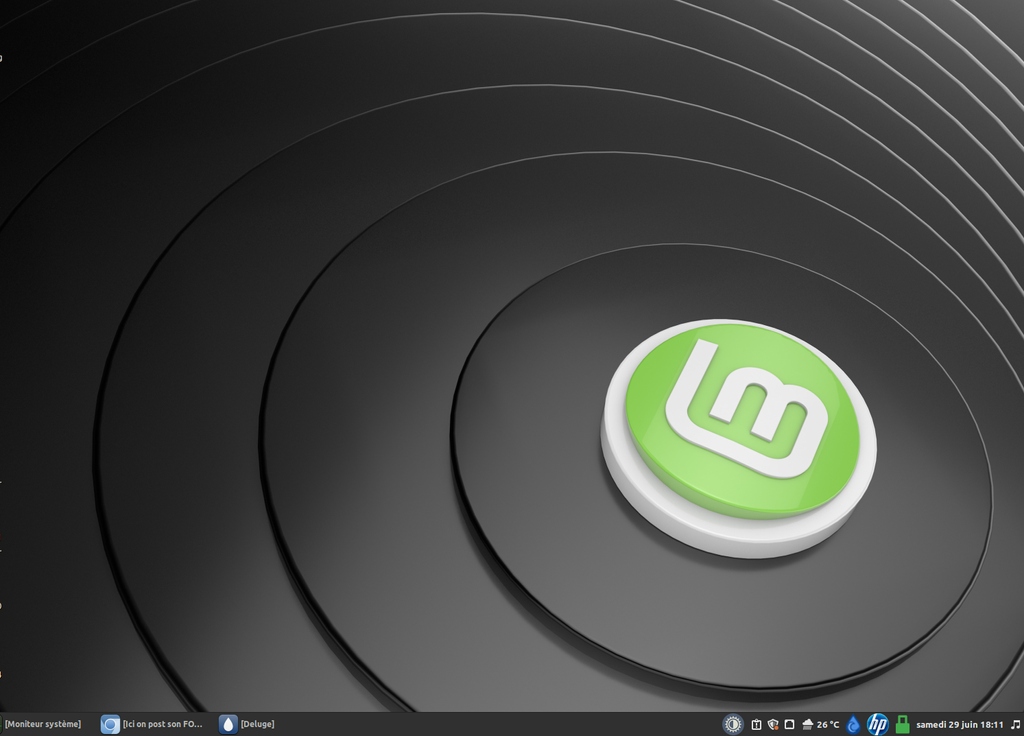Click the removable drives tray icon
This screenshot has width=1024, height=736.
tap(790, 724)
